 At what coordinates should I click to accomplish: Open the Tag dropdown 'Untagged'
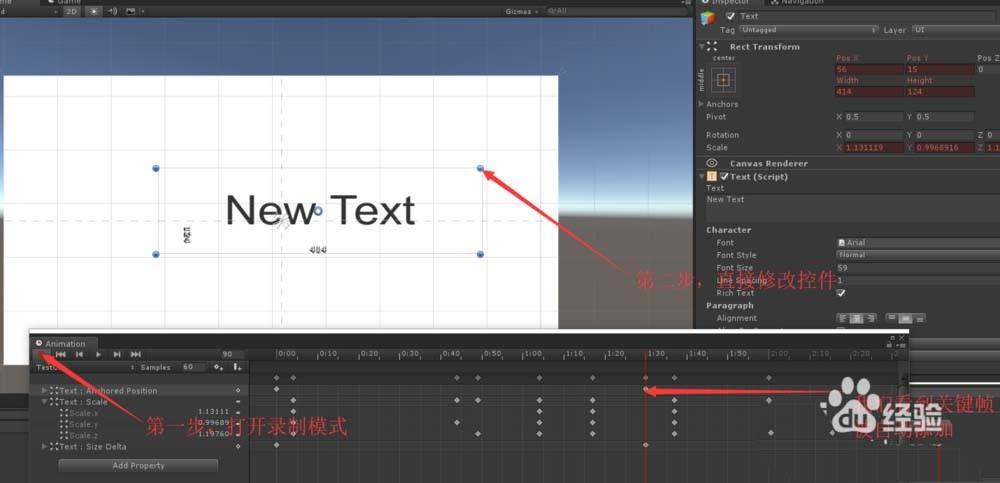pyautogui.click(x=809, y=30)
